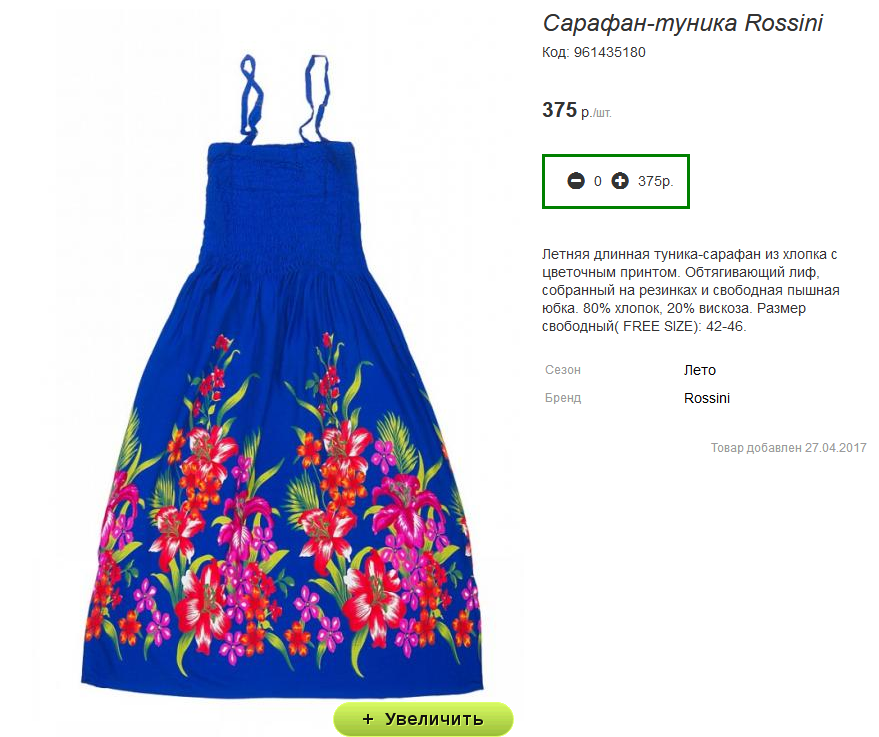Click the Rossini brand value

(x=707, y=398)
